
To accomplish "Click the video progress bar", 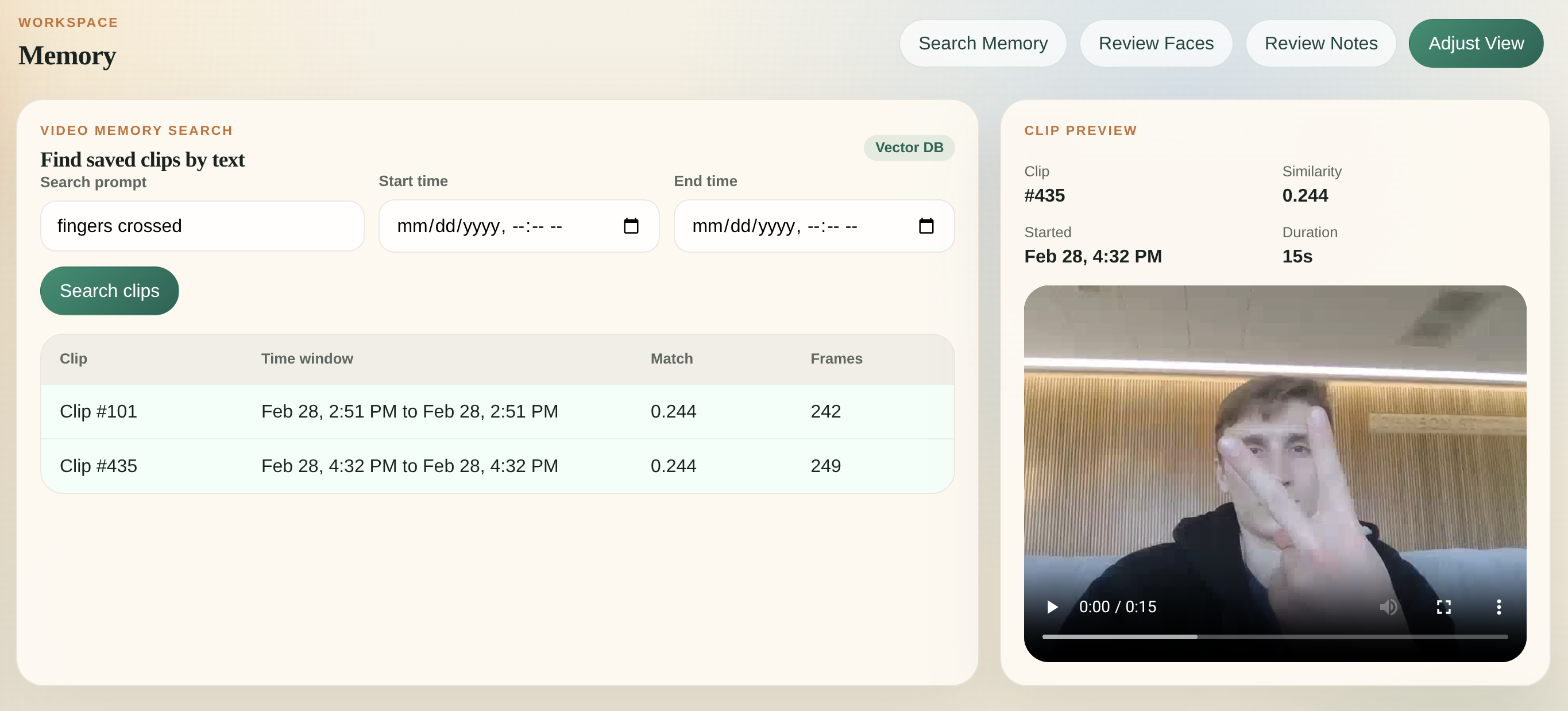I will pos(1275,637).
